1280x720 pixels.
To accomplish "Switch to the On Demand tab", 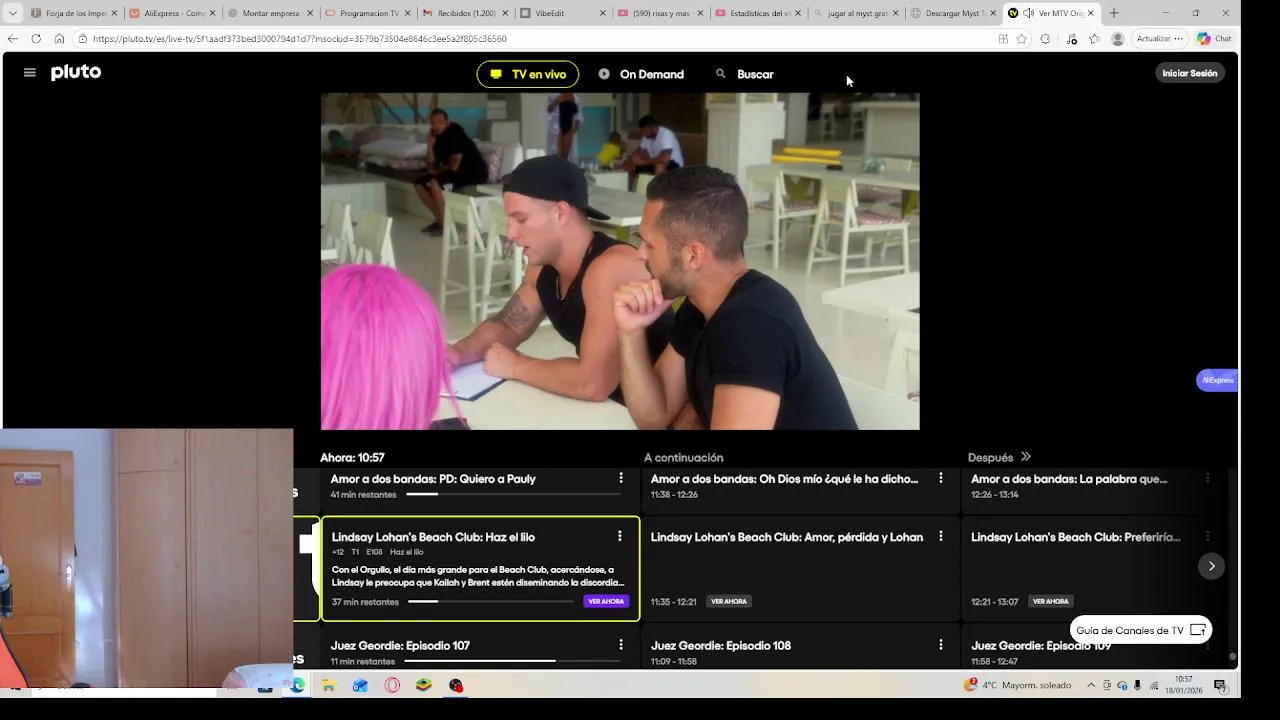I will pos(641,74).
